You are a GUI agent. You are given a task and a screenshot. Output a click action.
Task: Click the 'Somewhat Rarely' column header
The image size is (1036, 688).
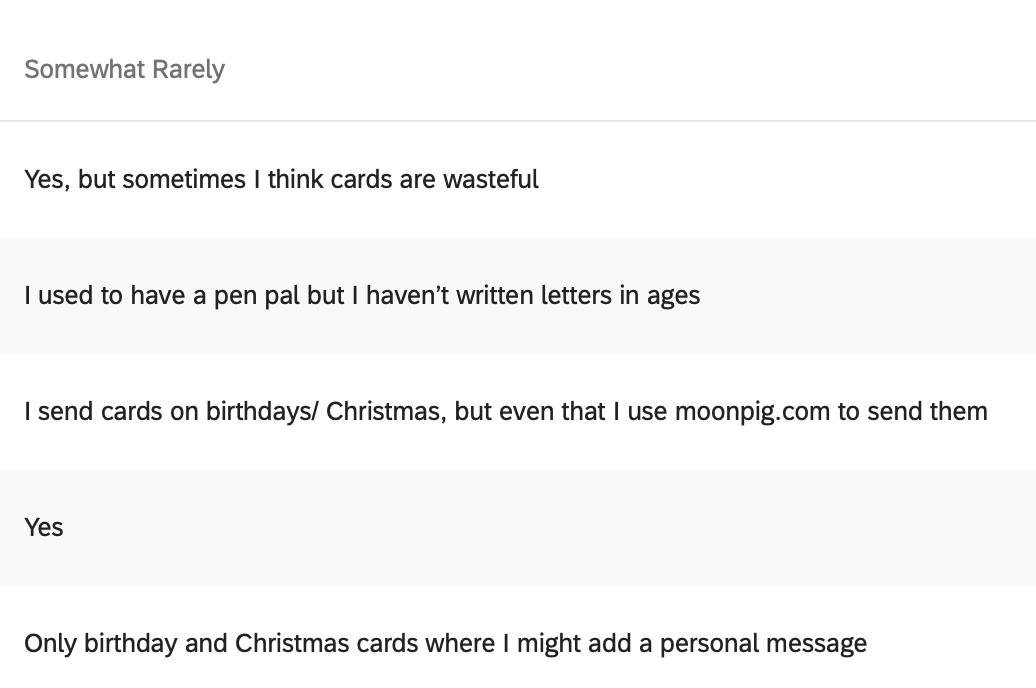tap(124, 69)
